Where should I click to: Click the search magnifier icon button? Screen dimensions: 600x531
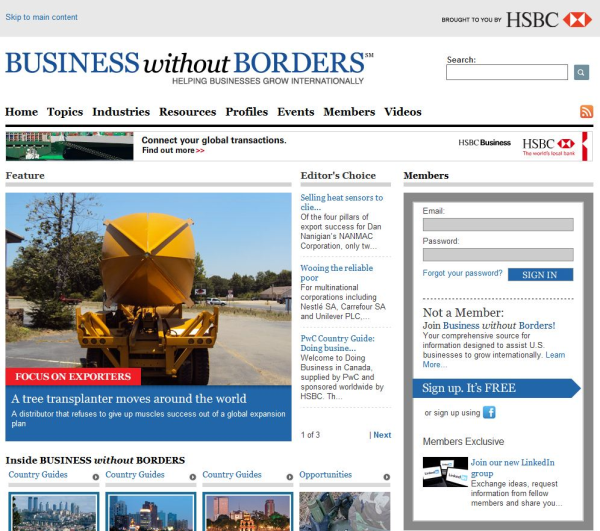(x=581, y=72)
